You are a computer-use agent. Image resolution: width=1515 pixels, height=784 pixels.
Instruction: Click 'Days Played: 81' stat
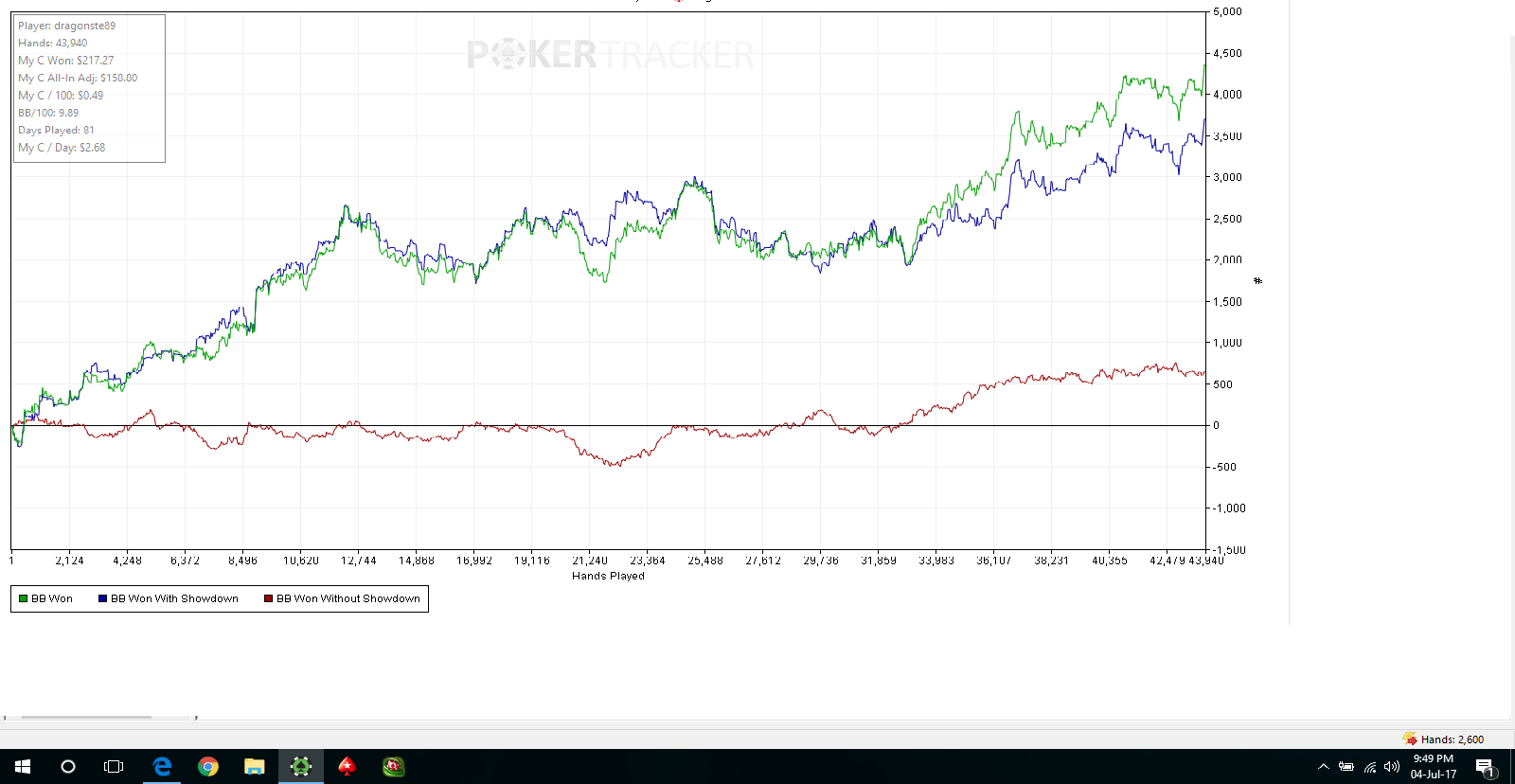pyautogui.click(x=56, y=130)
